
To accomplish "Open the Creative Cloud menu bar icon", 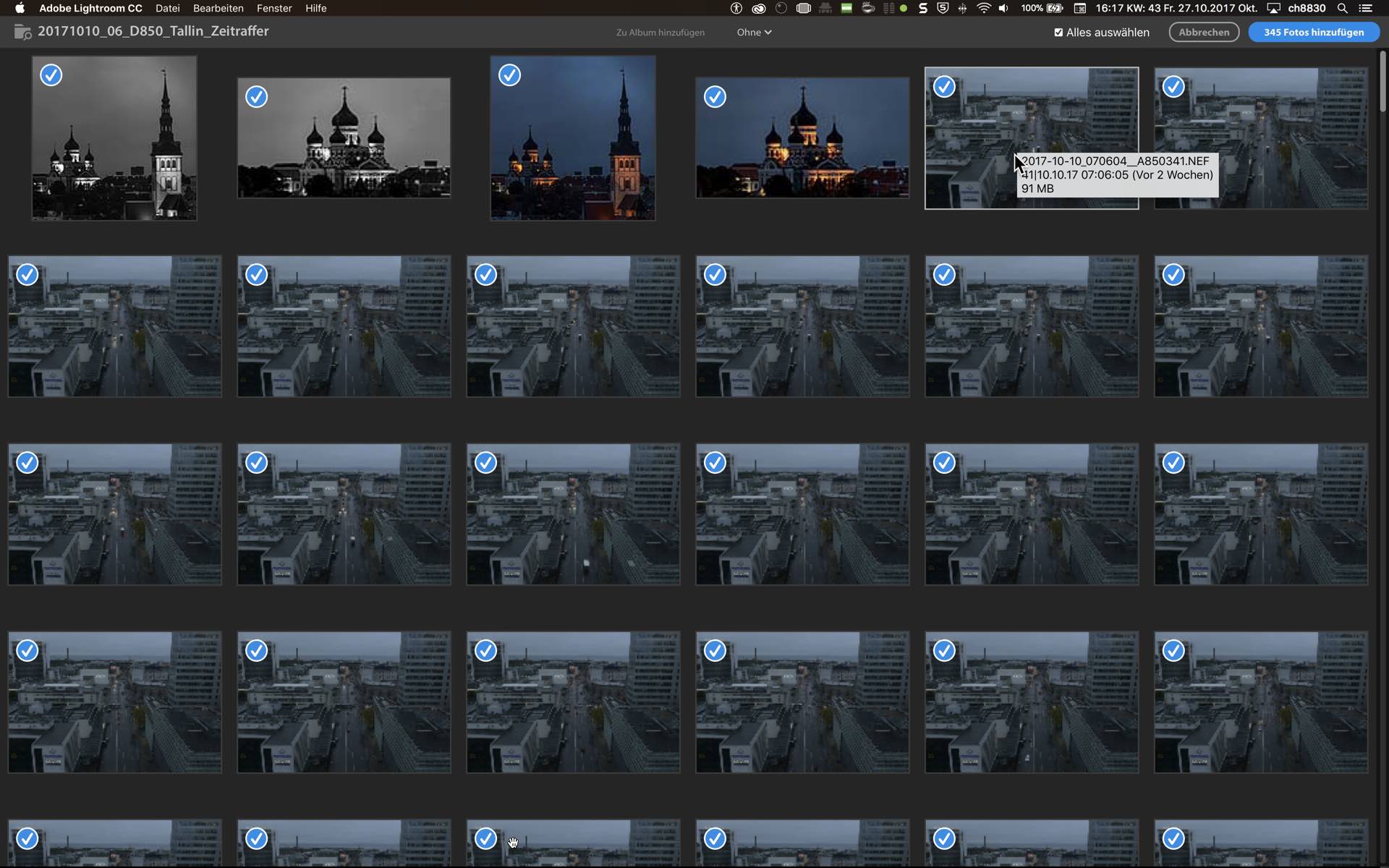I will 758,8.
